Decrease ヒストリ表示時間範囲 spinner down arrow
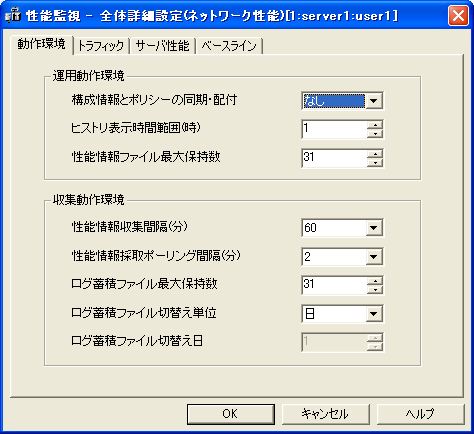Screen dimensions: 474x434 tap(375, 134)
